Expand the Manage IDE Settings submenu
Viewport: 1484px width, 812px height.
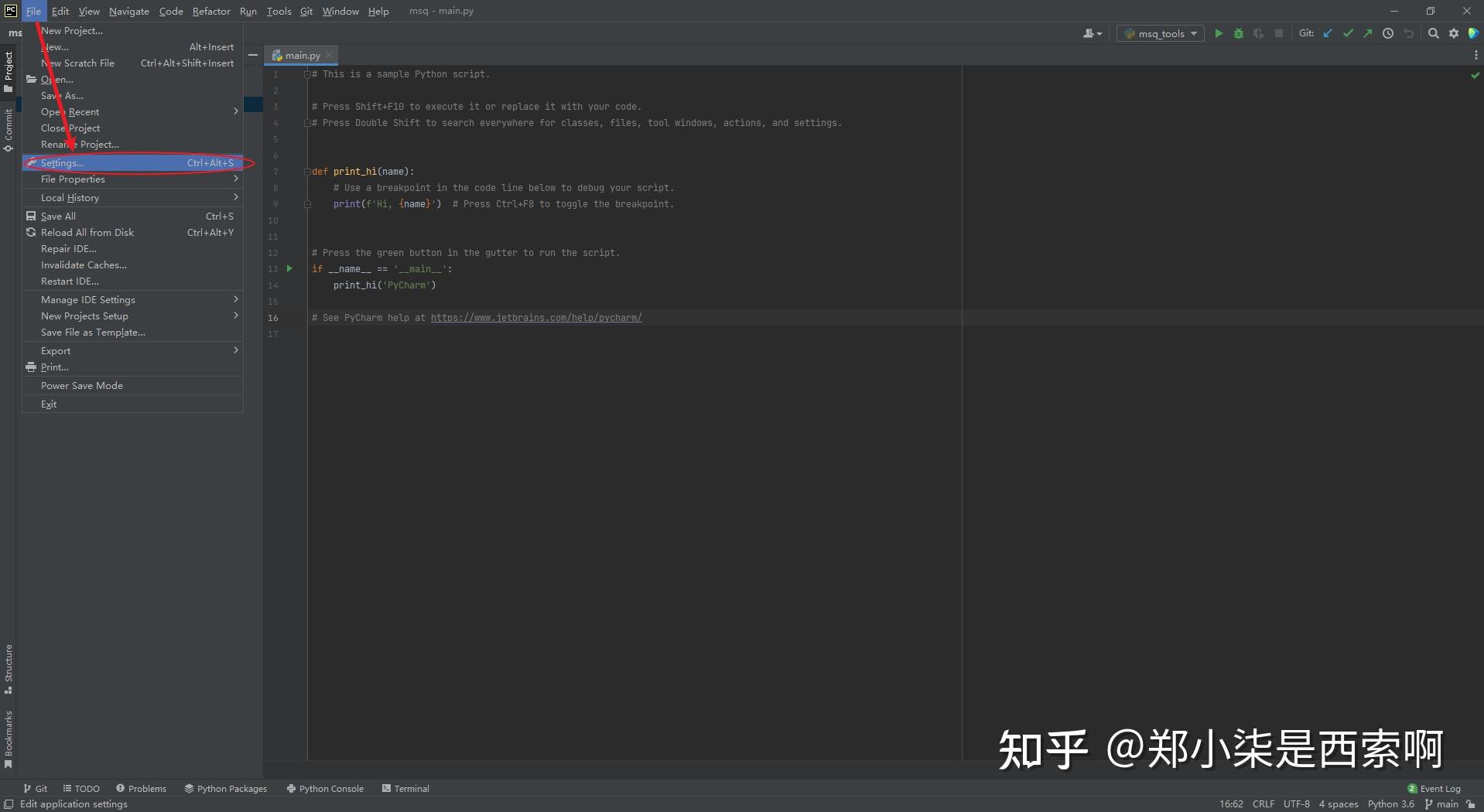(x=132, y=299)
